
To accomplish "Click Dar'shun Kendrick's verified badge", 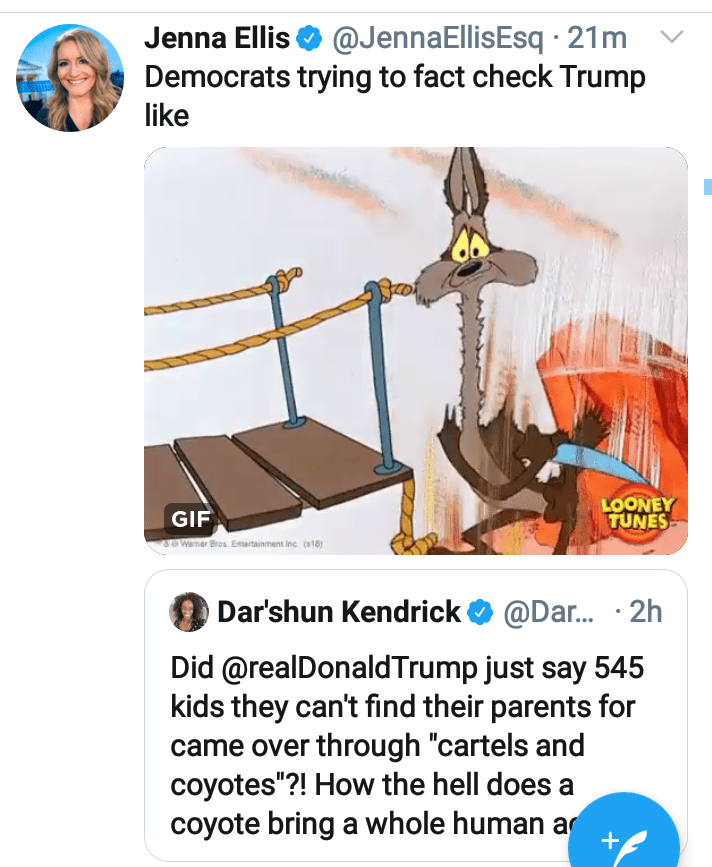I will [481, 611].
